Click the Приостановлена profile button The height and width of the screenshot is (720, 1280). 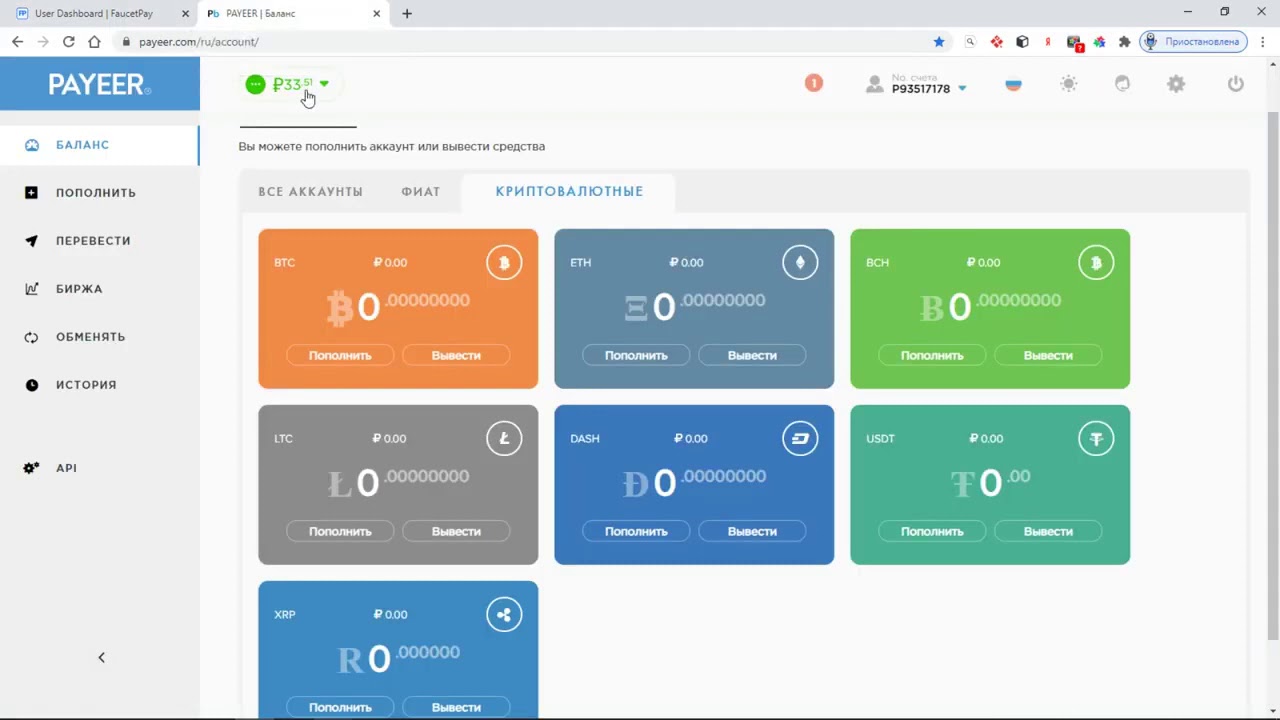coord(1194,42)
